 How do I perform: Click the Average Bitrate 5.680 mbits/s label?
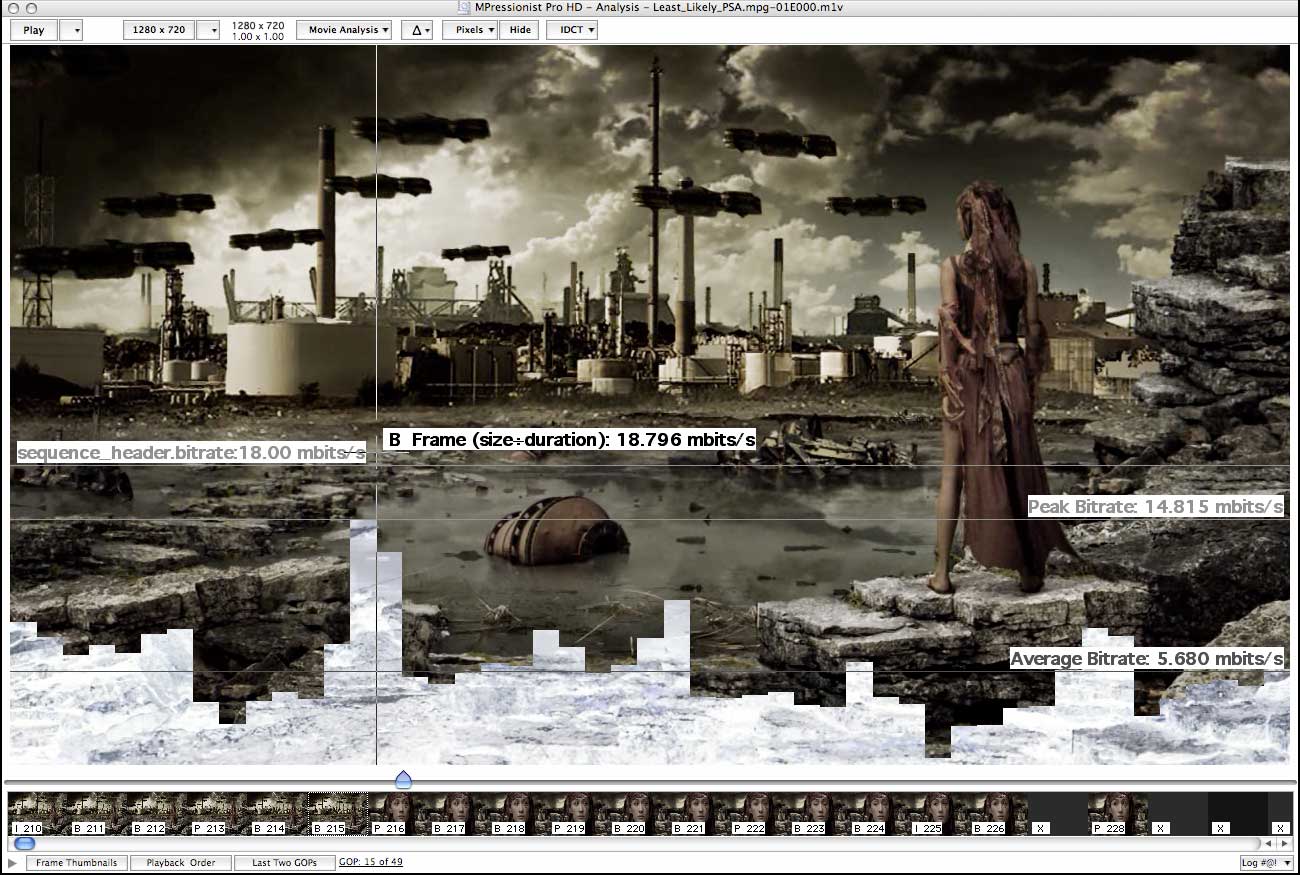point(1146,659)
